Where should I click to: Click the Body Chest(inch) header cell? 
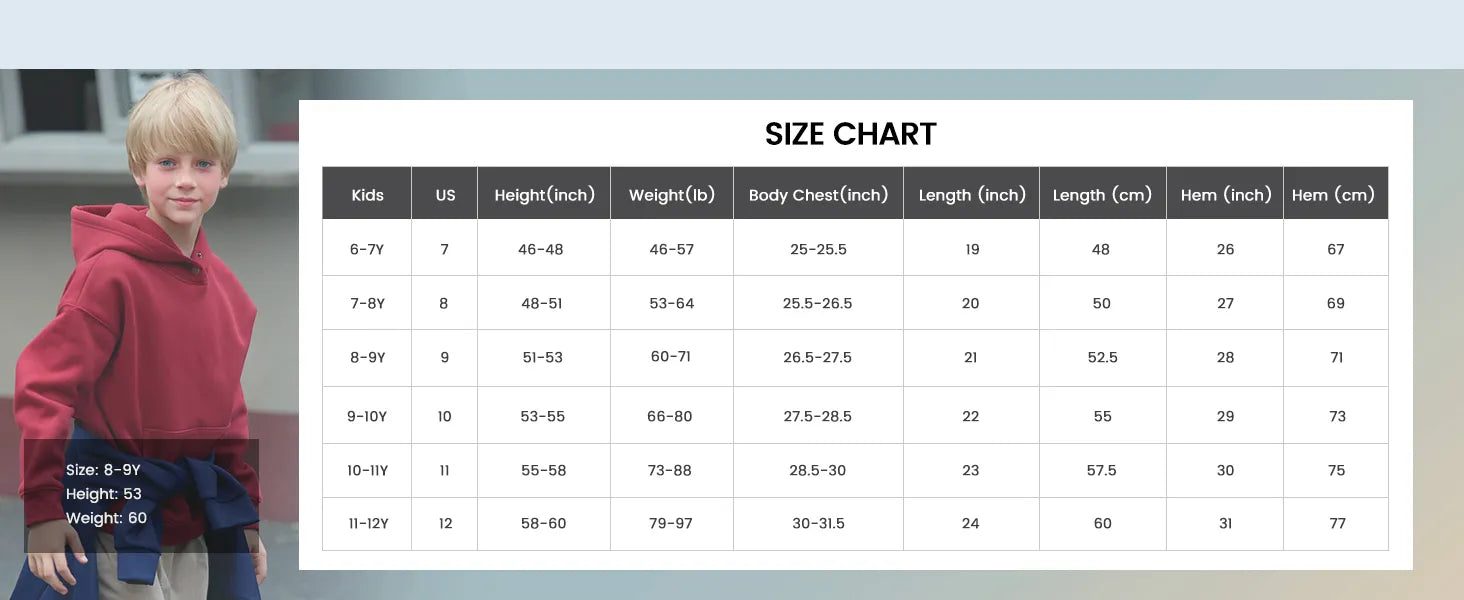818,195
